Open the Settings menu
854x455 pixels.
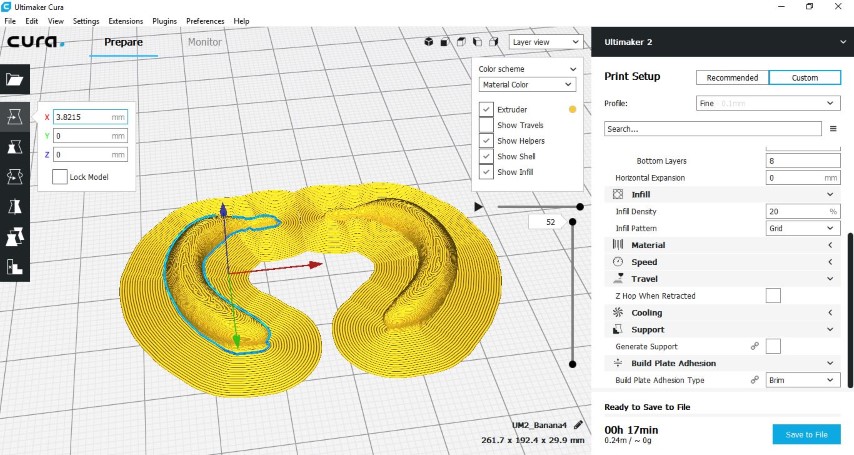86,21
